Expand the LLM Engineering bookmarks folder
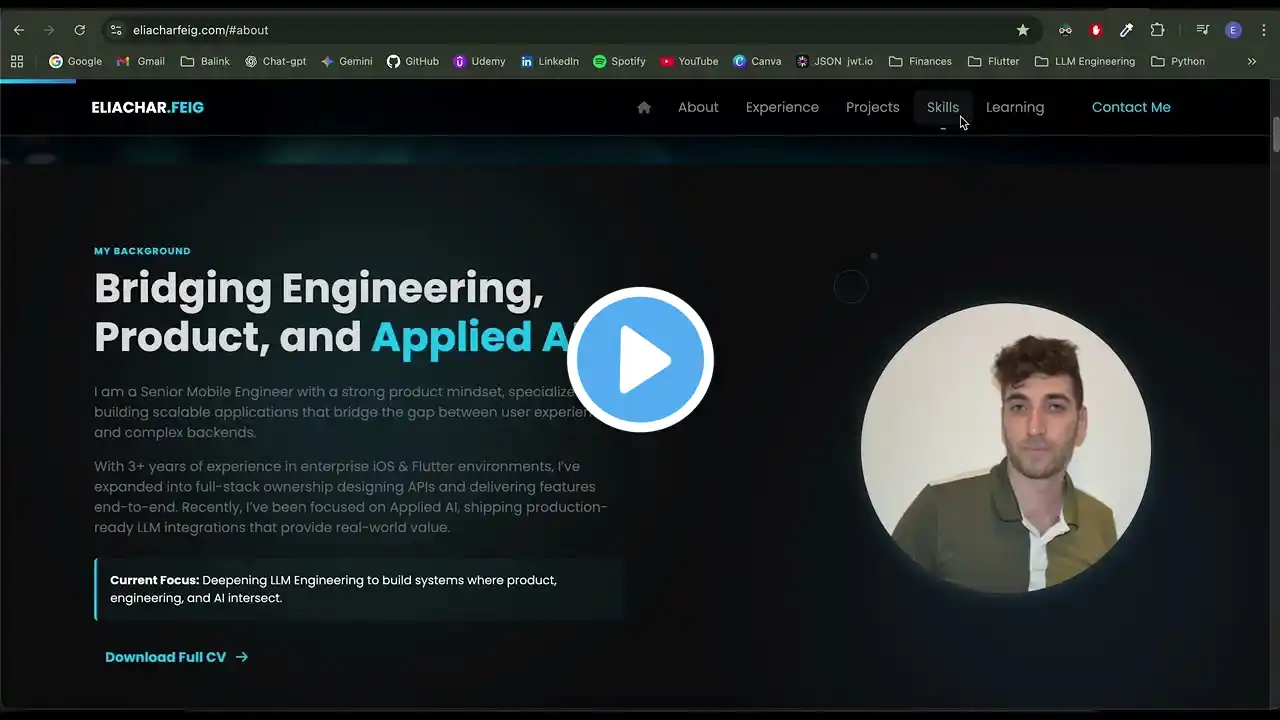This screenshot has width=1280, height=720. tap(1085, 61)
